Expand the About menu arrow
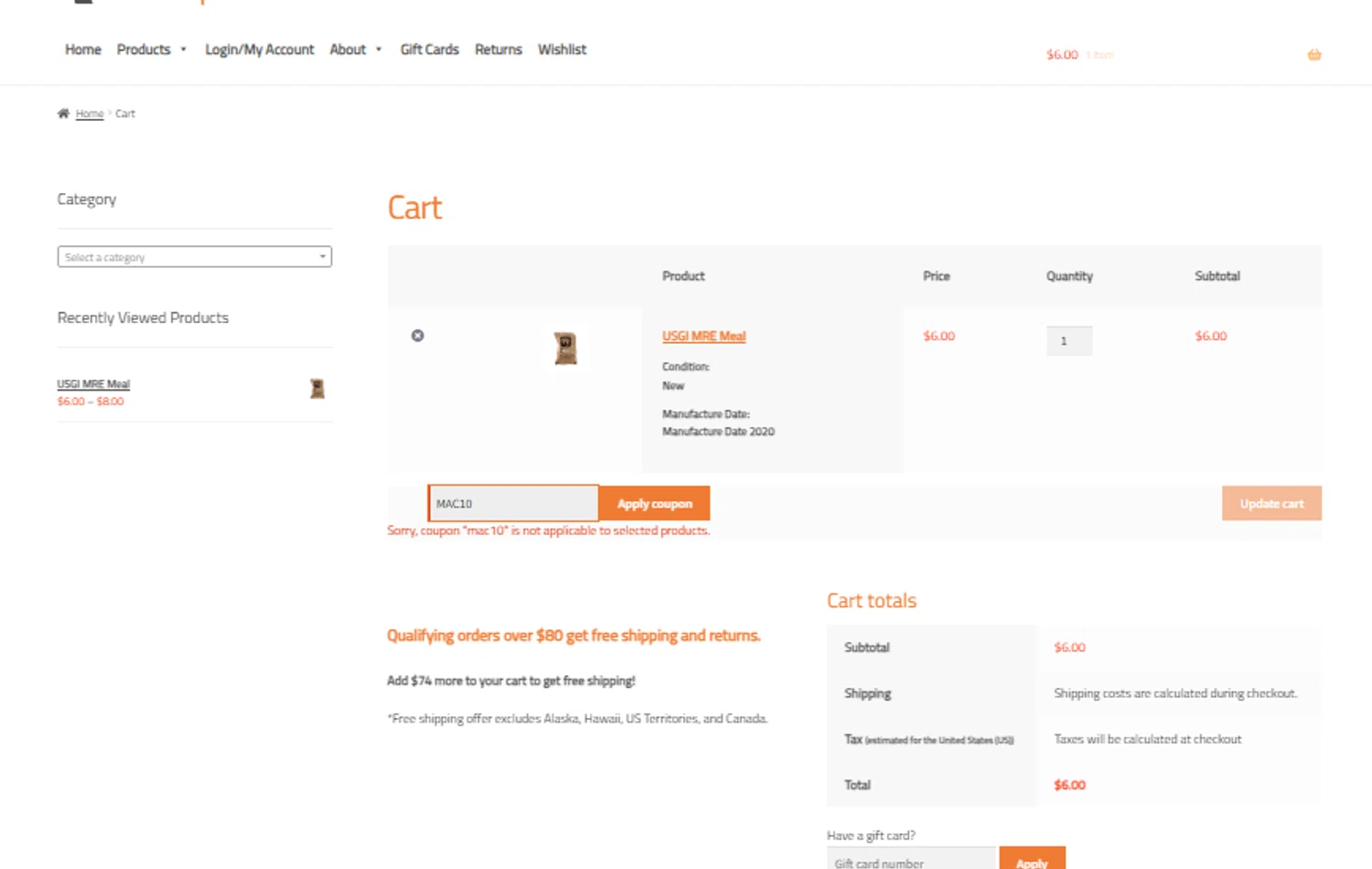Screen dimensions: 1372x869 click(x=379, y=49)
